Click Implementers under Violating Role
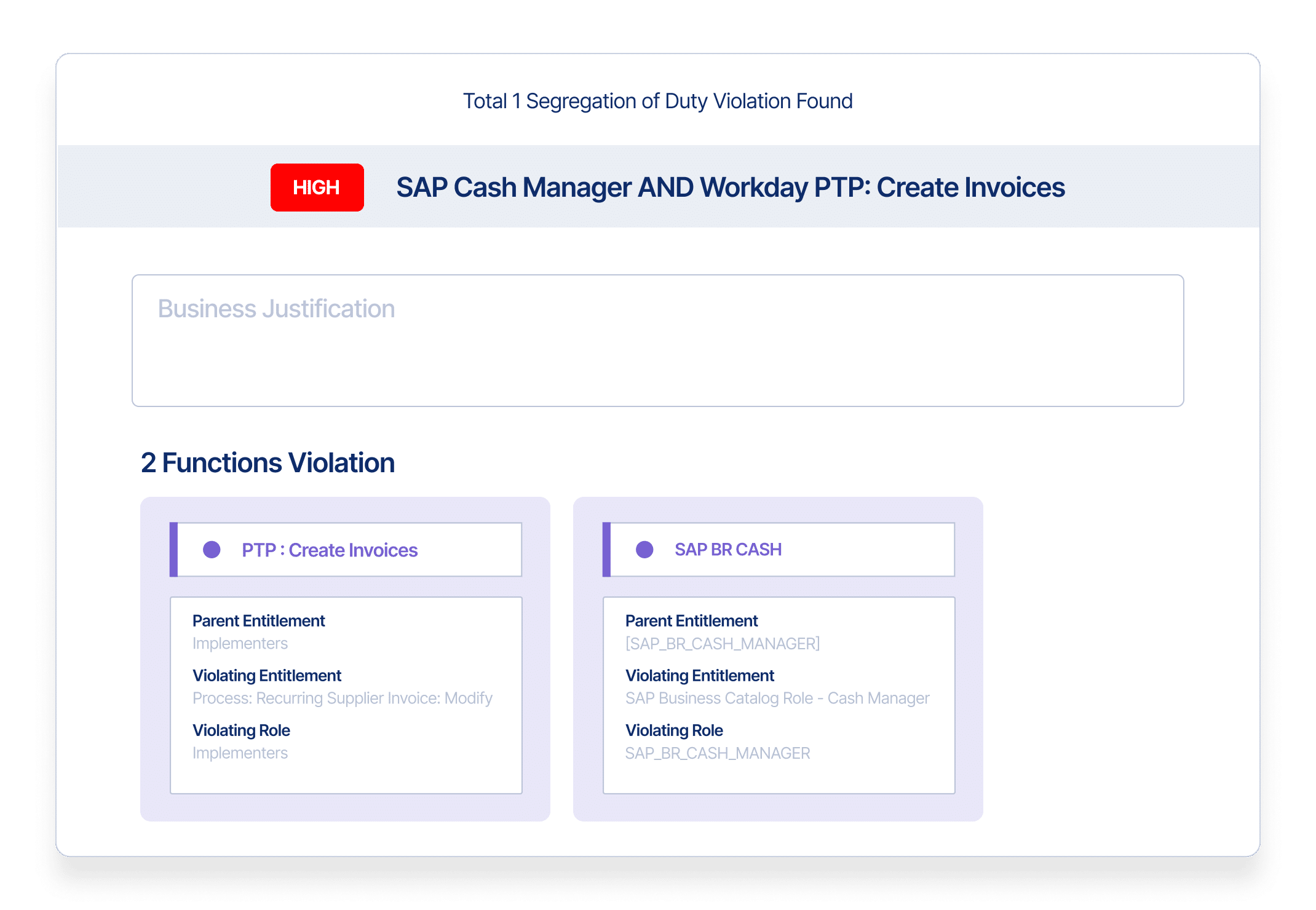 240,753
